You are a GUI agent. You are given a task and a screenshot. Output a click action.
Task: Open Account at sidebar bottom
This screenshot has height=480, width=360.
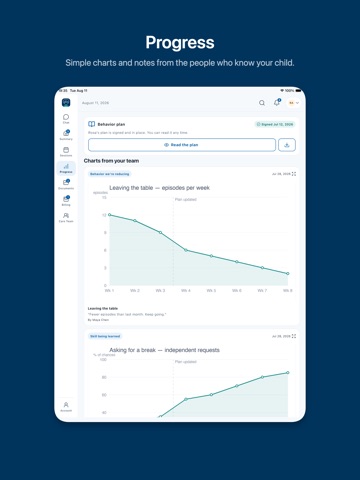pyautogui.click(x=66, y=407)
